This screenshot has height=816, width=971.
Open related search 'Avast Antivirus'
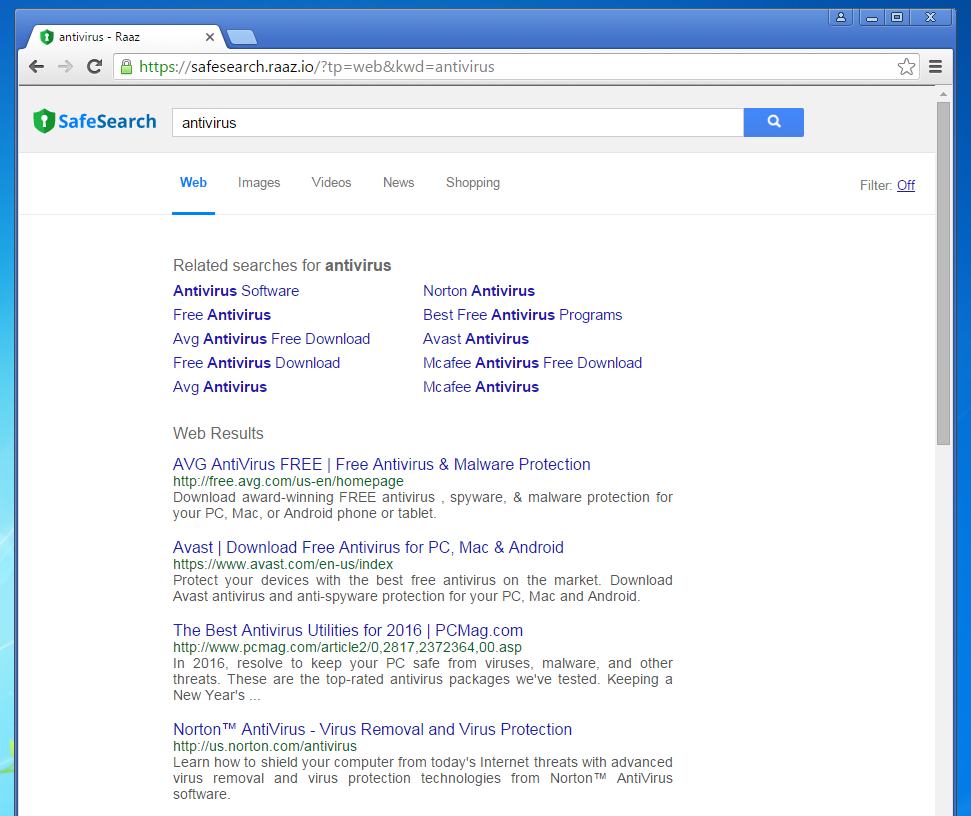coord(476,339)
